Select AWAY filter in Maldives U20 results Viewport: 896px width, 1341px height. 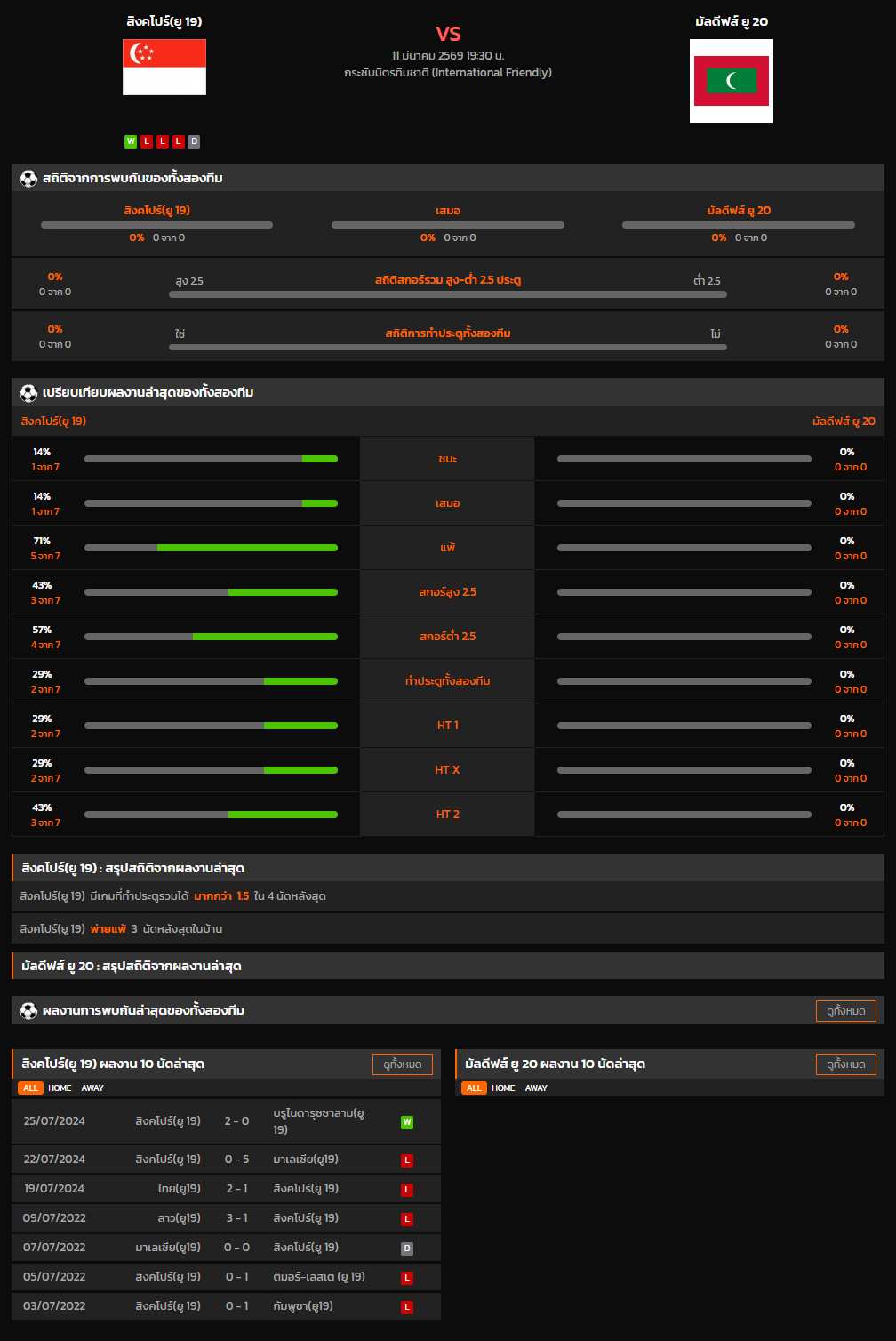536,1088
